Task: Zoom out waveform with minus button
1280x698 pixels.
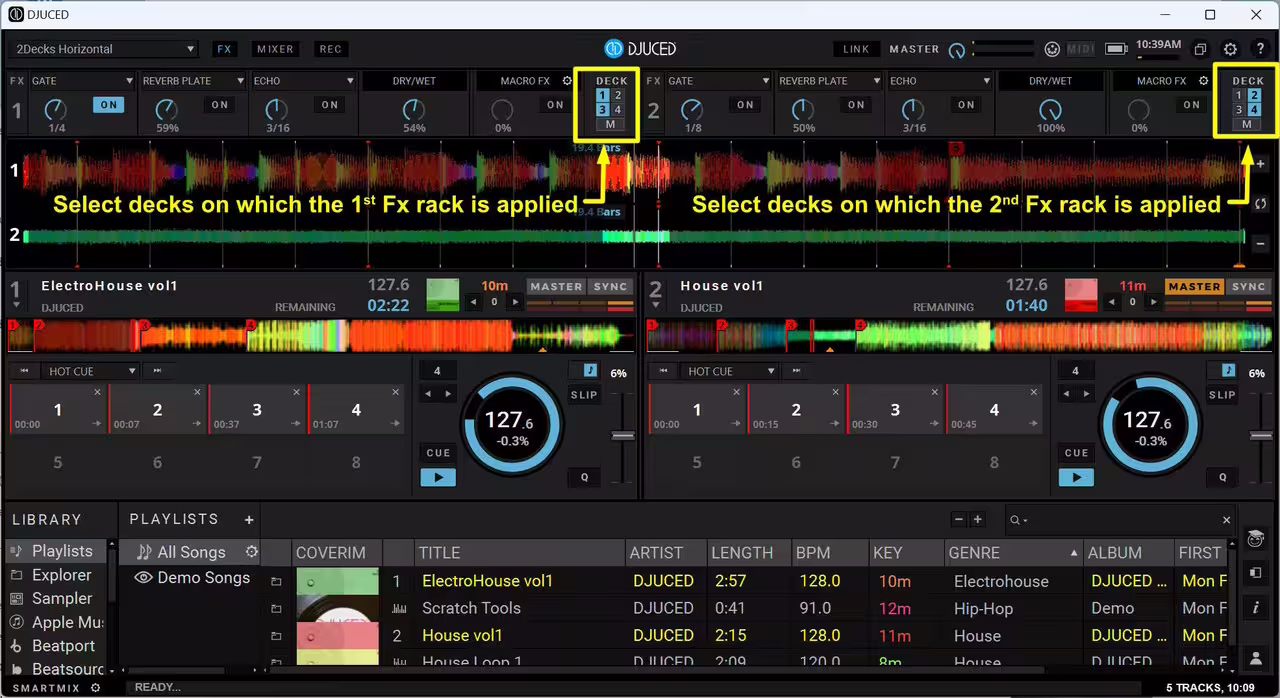Action: click(1260, 243)
